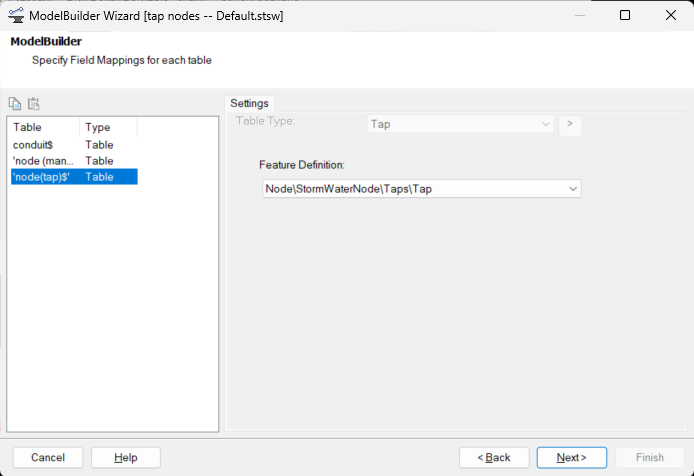Click the copy mappings icon
The image size is (694, 476).
(15, 103)
